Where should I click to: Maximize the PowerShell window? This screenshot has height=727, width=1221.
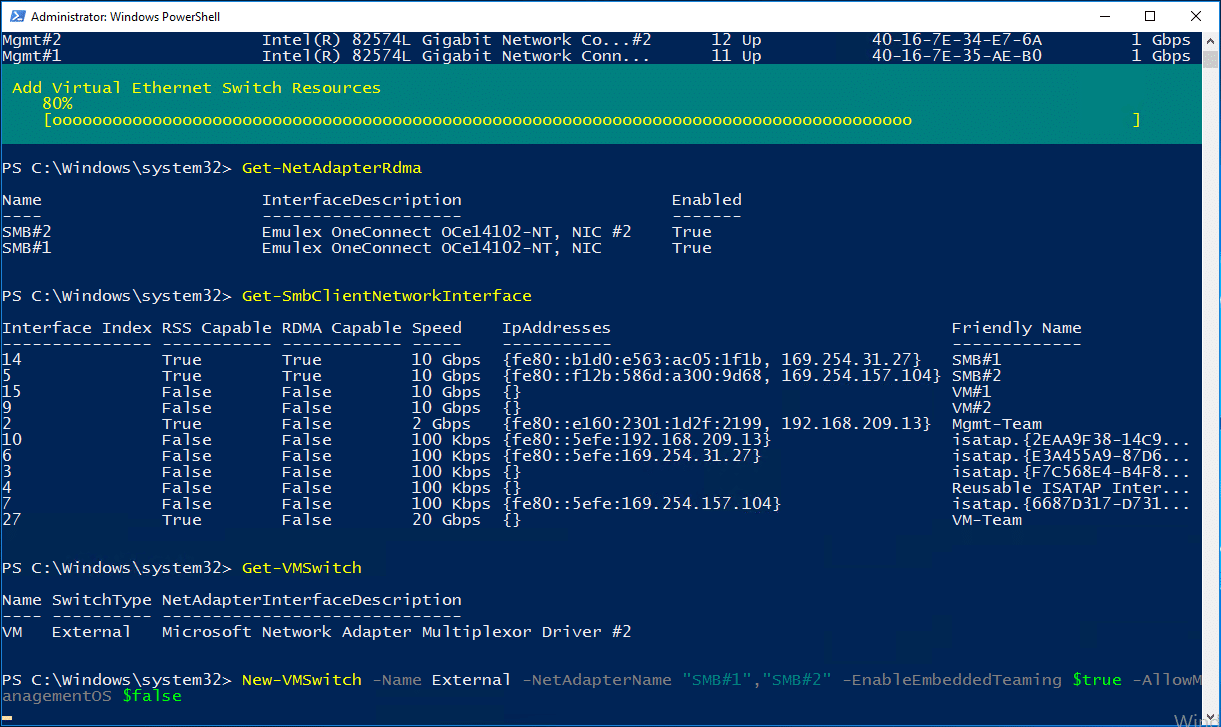click(x=1150, y=16)
